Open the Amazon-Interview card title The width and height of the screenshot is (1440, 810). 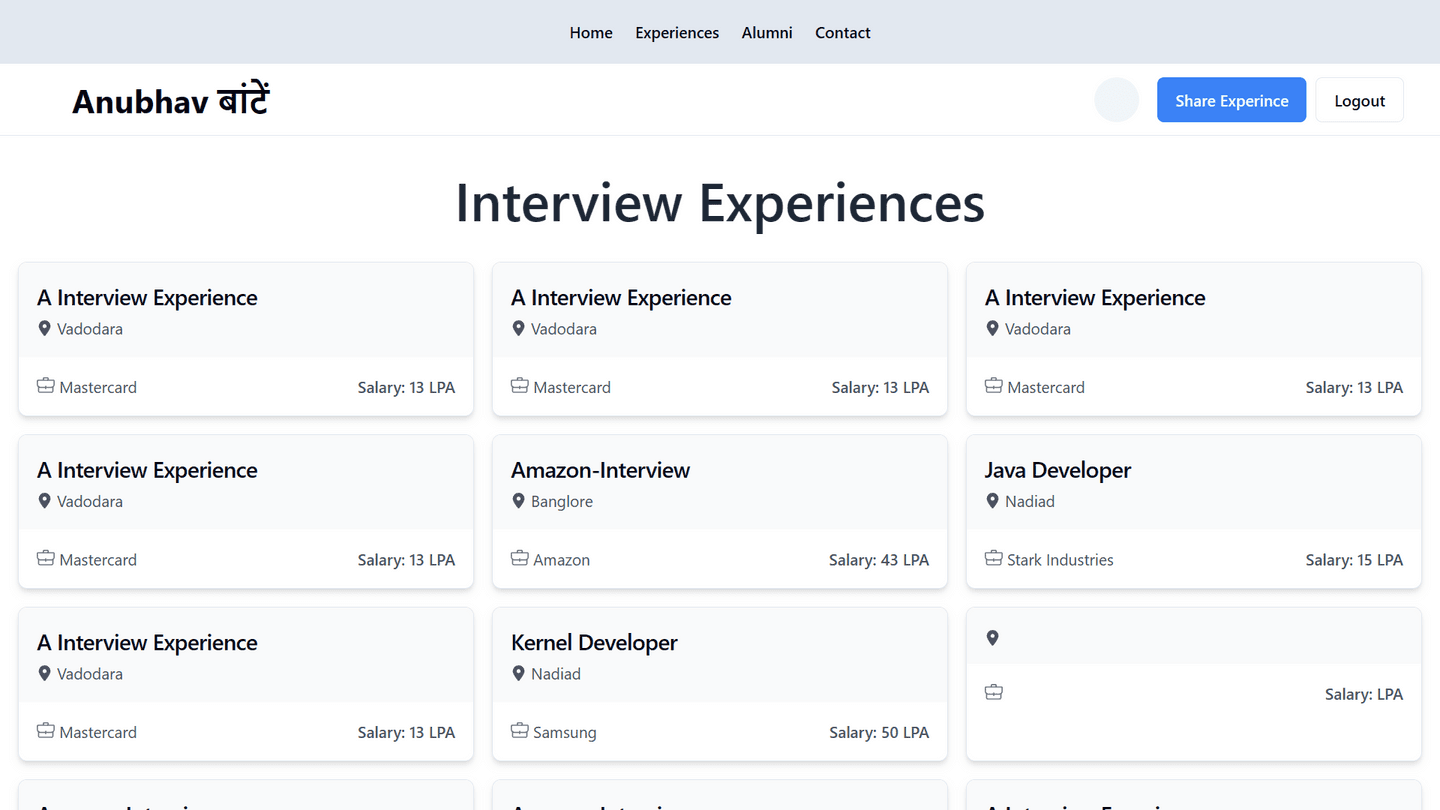point(600,470)
